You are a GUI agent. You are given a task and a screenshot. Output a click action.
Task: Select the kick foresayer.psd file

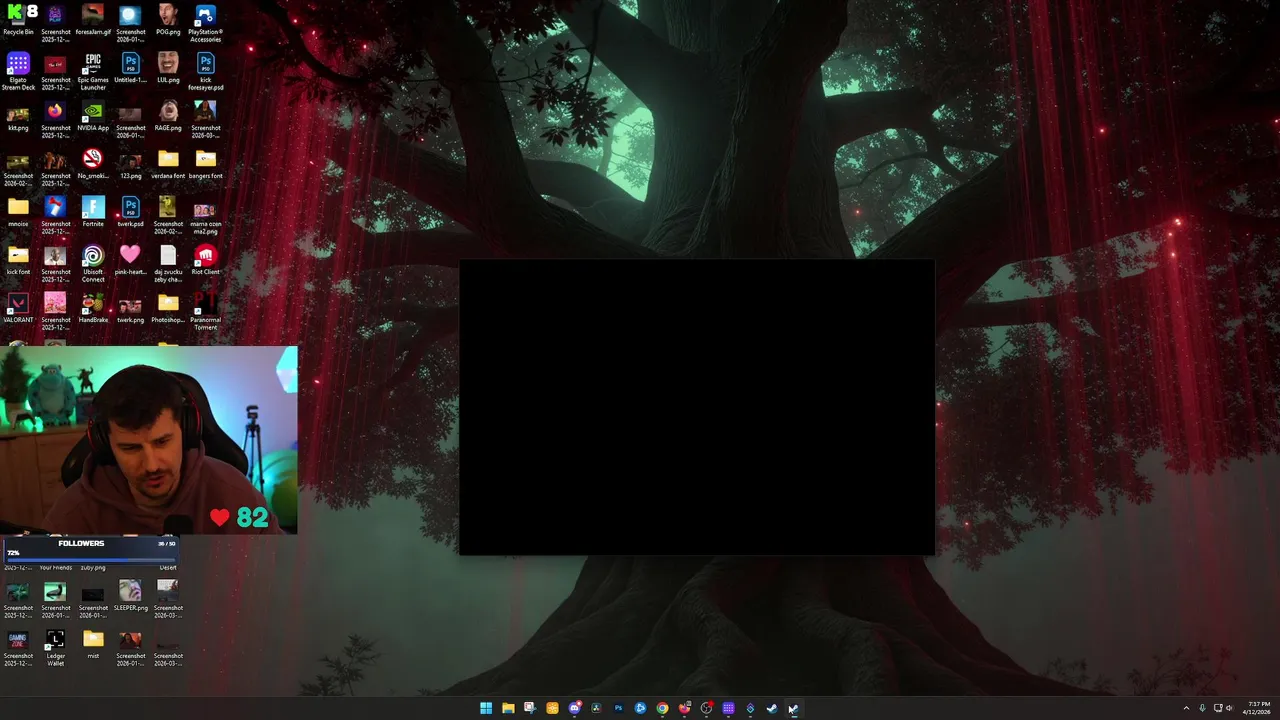click(205, 71)
